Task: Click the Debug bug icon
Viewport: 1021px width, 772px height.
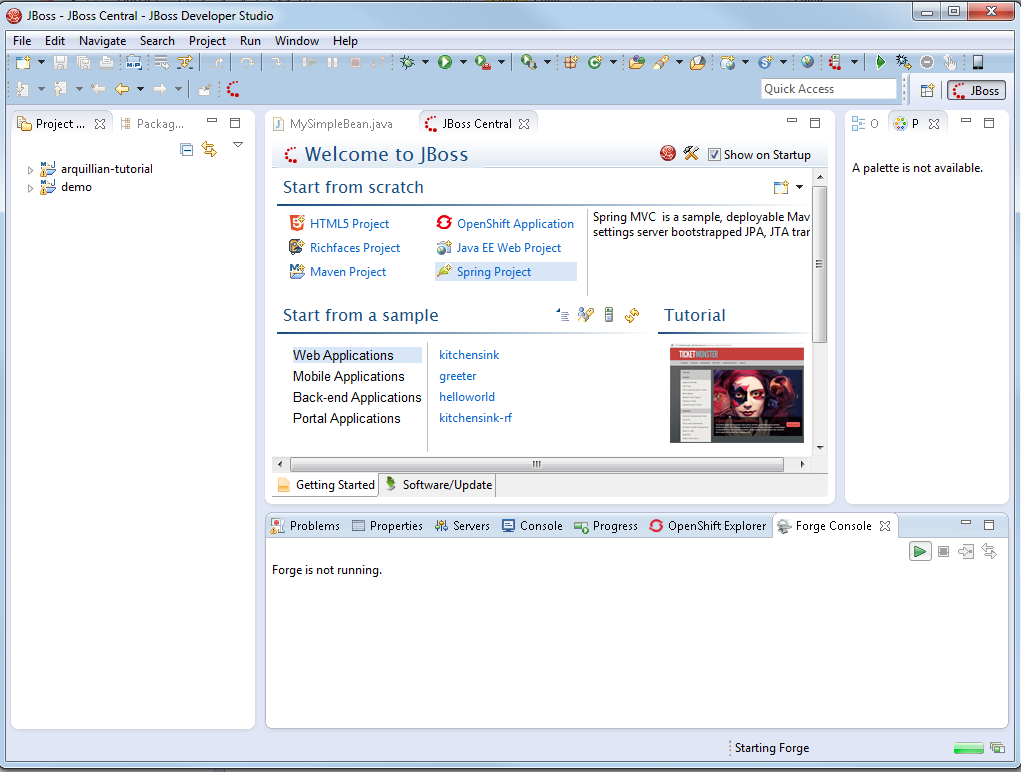Action: (x=408, y=62)
